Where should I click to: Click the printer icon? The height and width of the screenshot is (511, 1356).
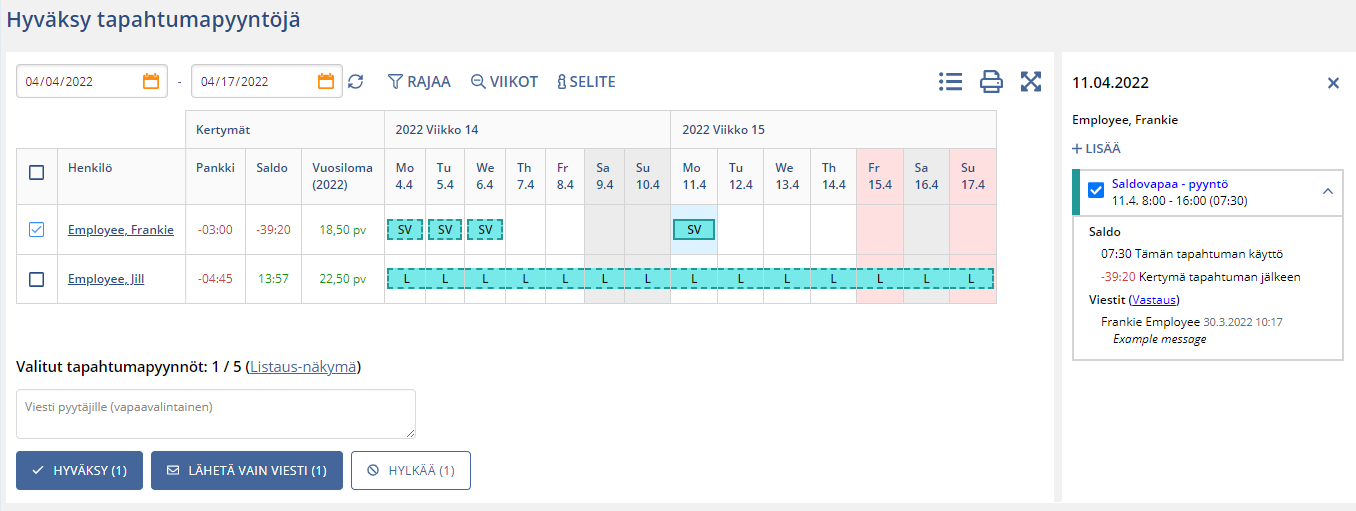(x=991, y=82)
